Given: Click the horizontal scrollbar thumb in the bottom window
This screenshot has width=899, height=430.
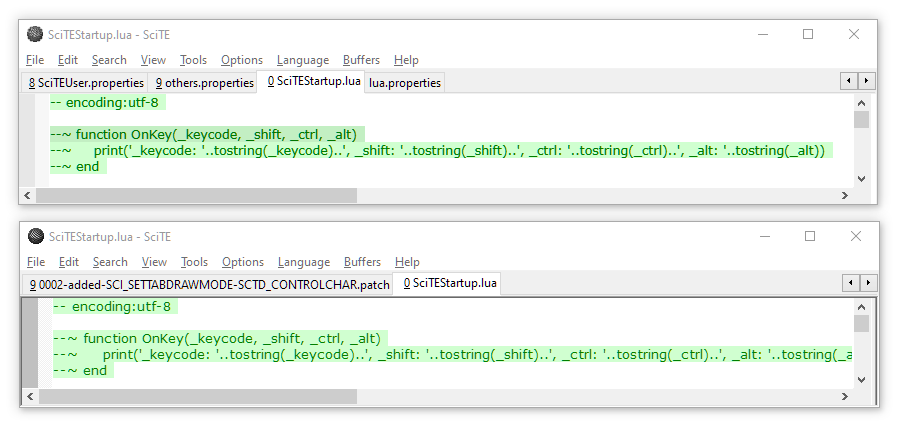Looking at the screenshot, I should point(400,397).
